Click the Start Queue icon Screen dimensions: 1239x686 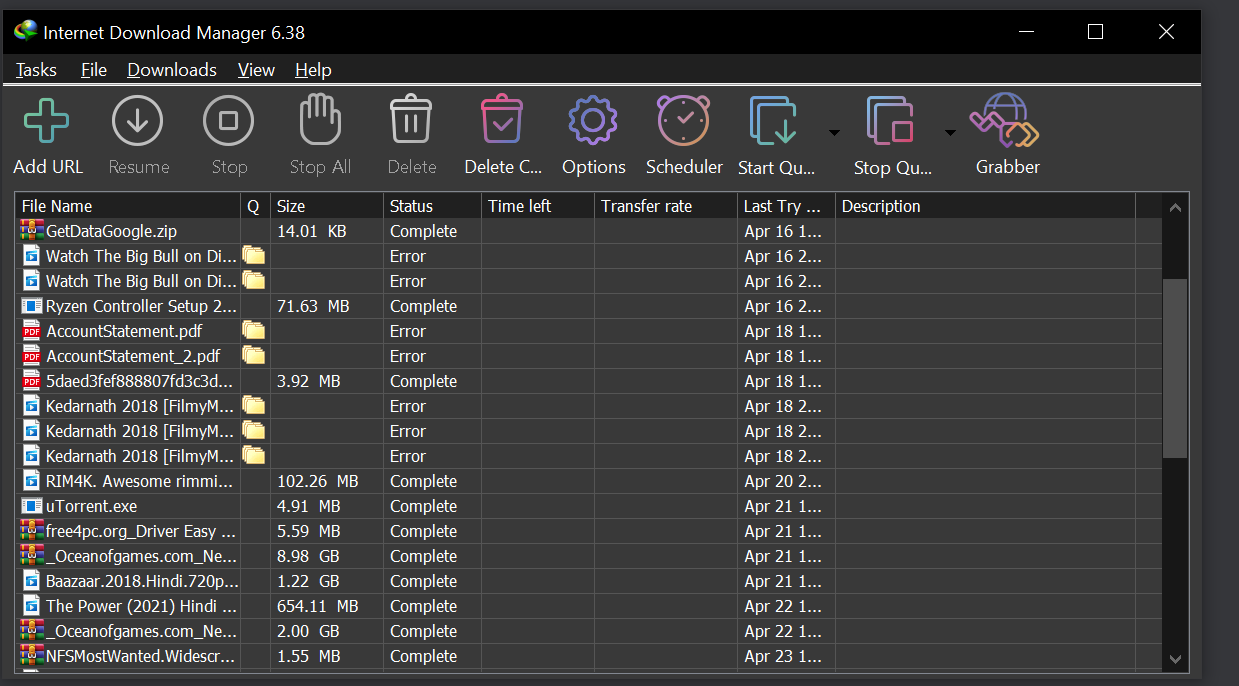pos(775,122)
